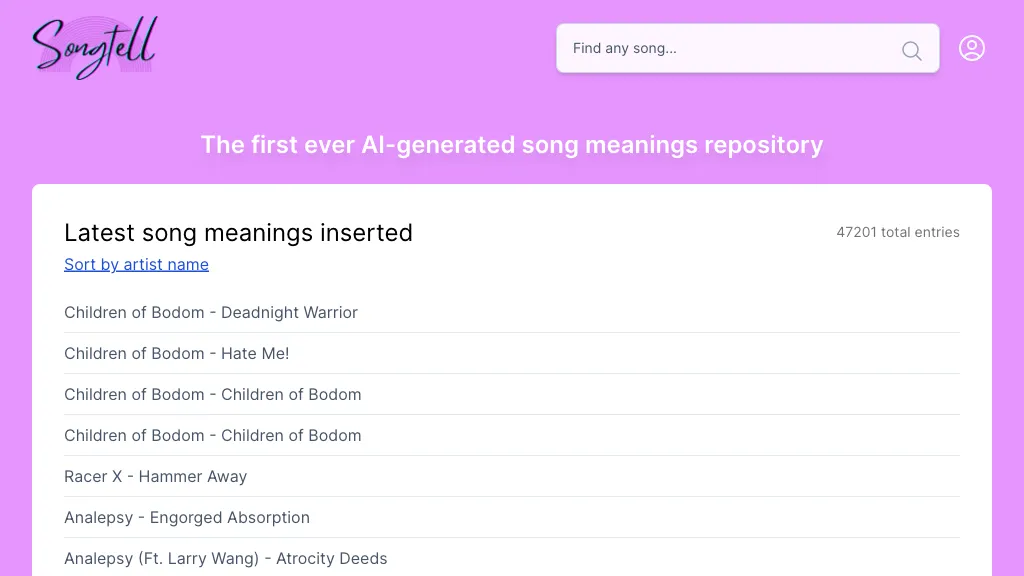
Task: Open the second "Children of Bodom" duplicate entry
Action: click(x=213, y=435)
